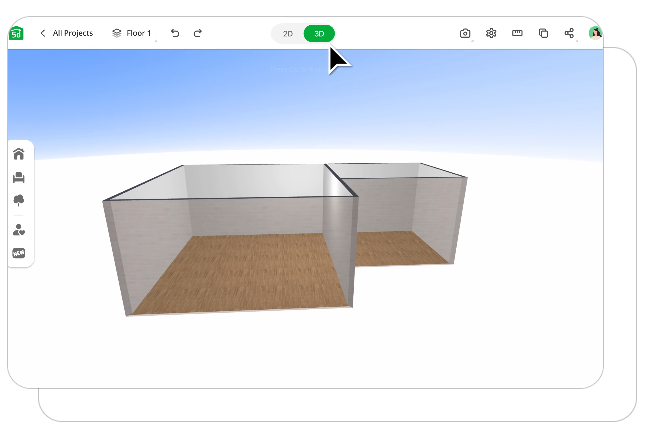Share the project via share icon

click(569, 33)
